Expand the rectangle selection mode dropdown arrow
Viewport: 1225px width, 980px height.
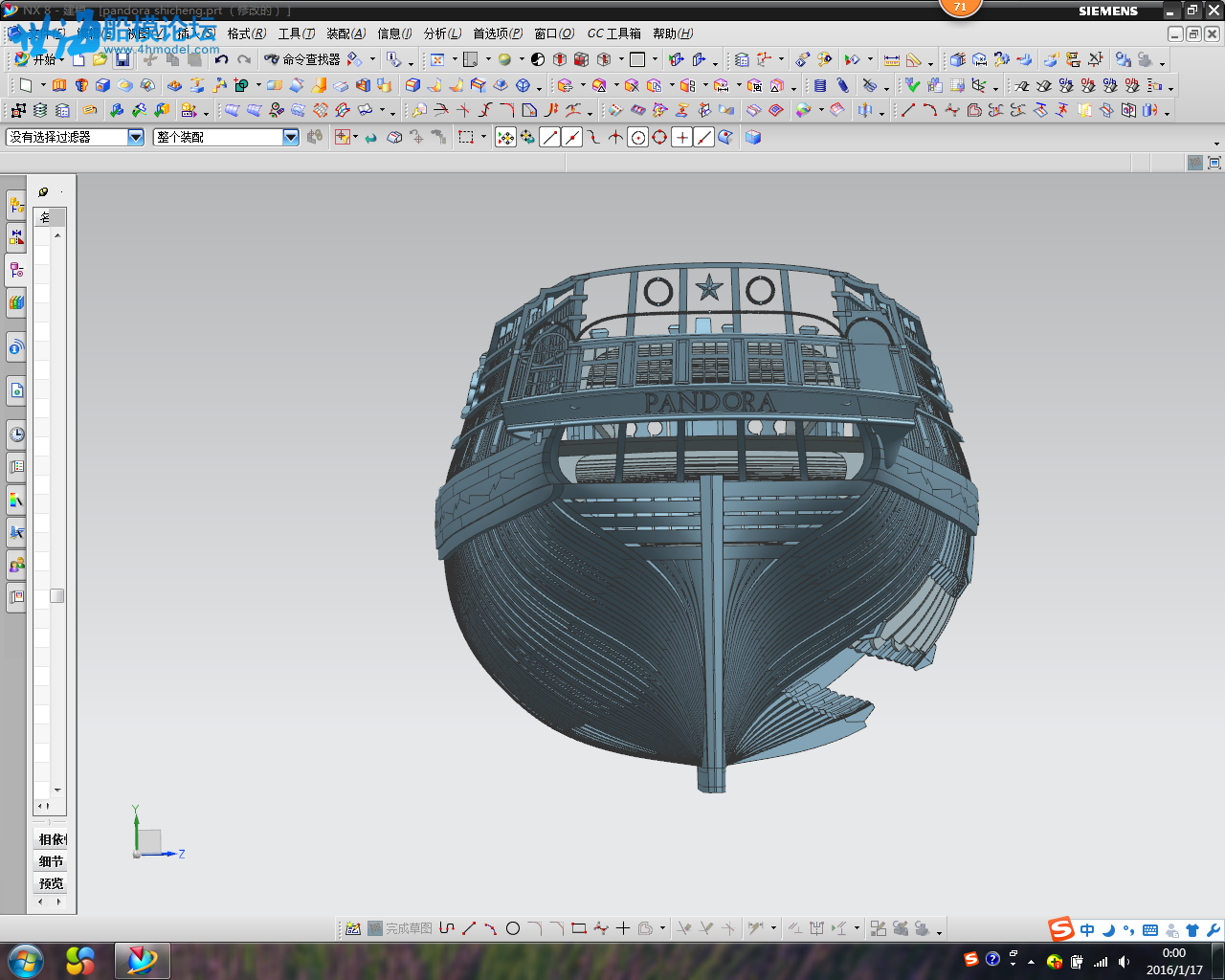click(x=483, y=137)
